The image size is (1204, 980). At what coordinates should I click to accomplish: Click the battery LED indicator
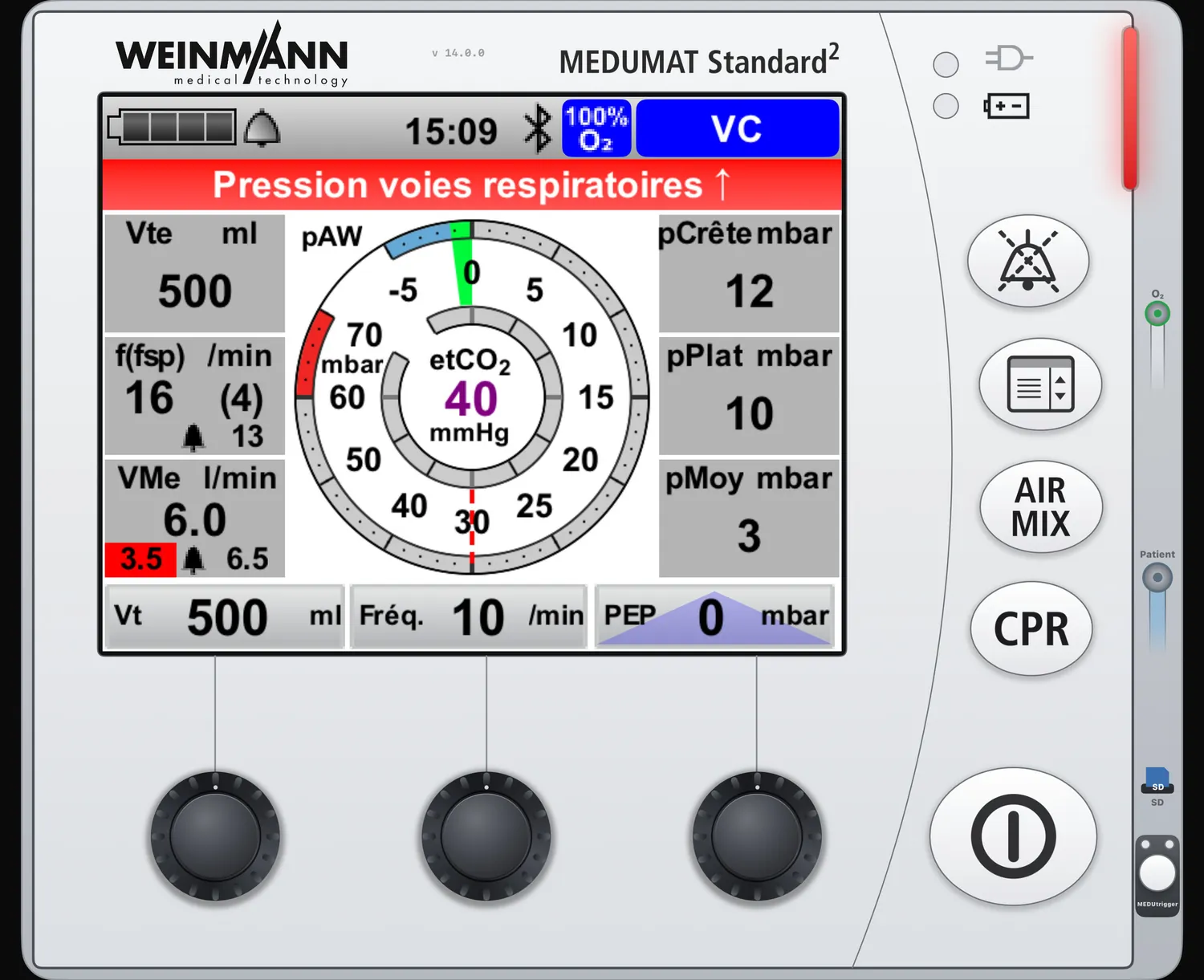(x=946, y=106)
